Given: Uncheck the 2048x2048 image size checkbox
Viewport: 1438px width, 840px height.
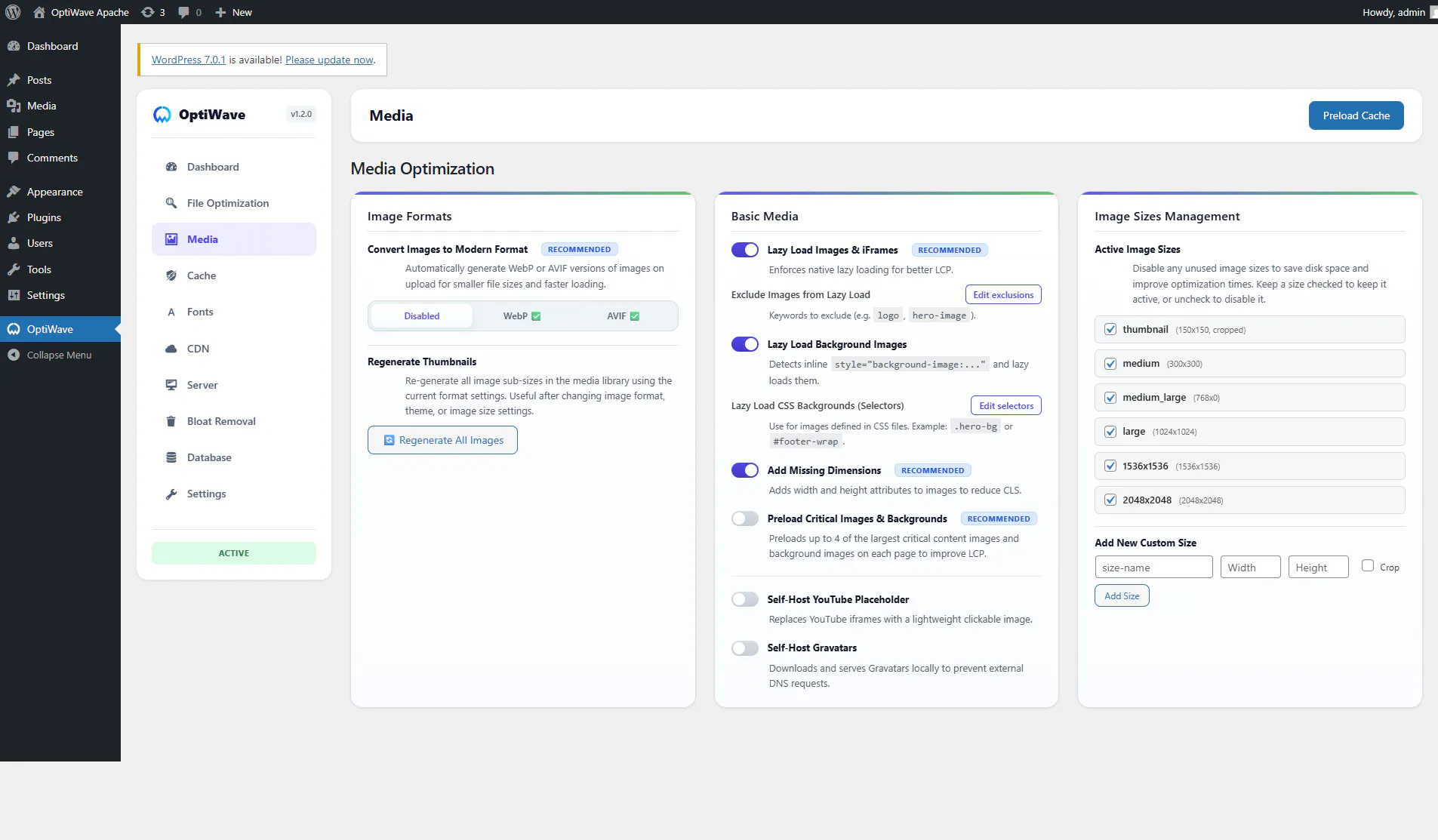Looking at the screenshot, I should click(1110, 500).
